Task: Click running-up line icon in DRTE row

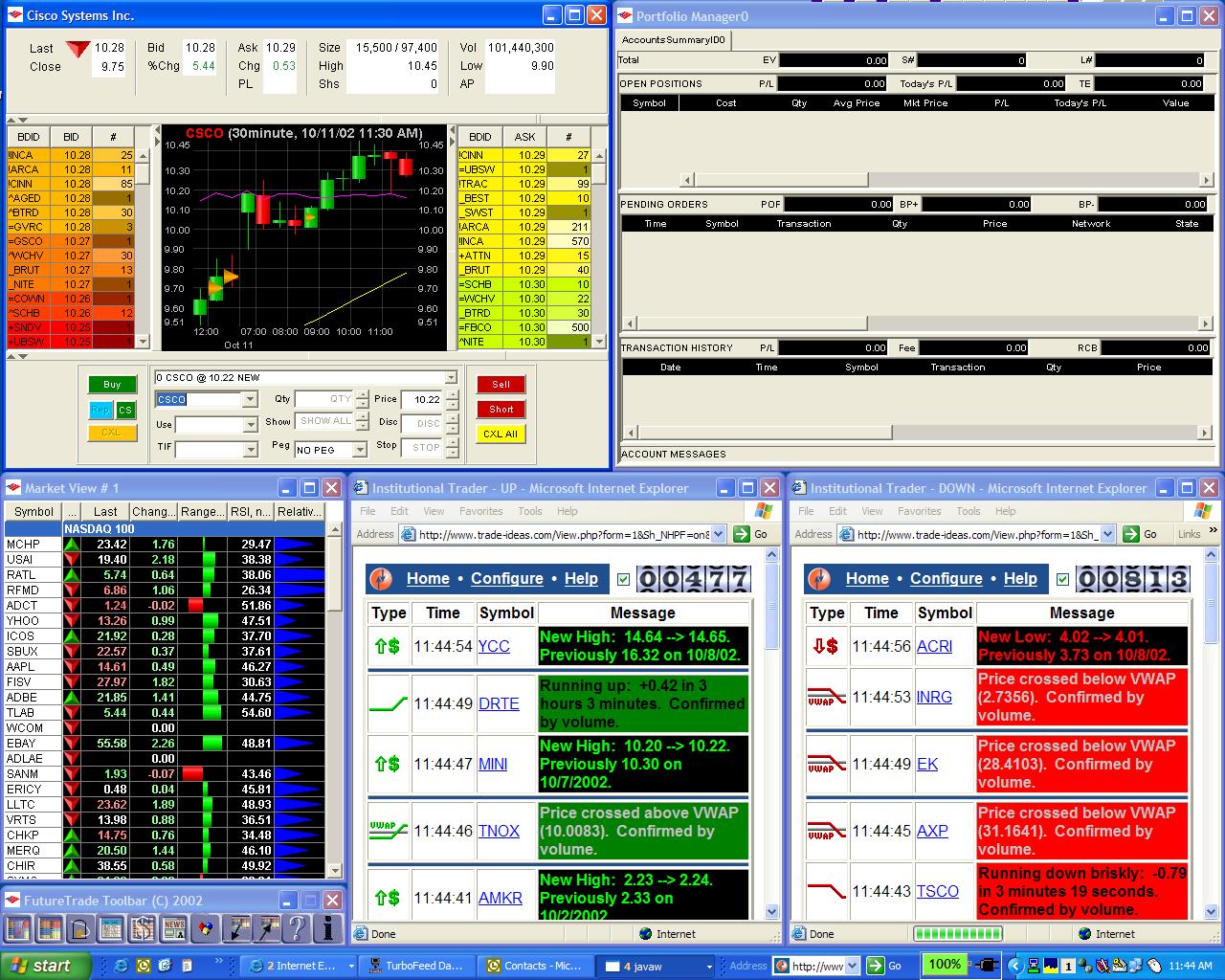Action: pos(388,703)
